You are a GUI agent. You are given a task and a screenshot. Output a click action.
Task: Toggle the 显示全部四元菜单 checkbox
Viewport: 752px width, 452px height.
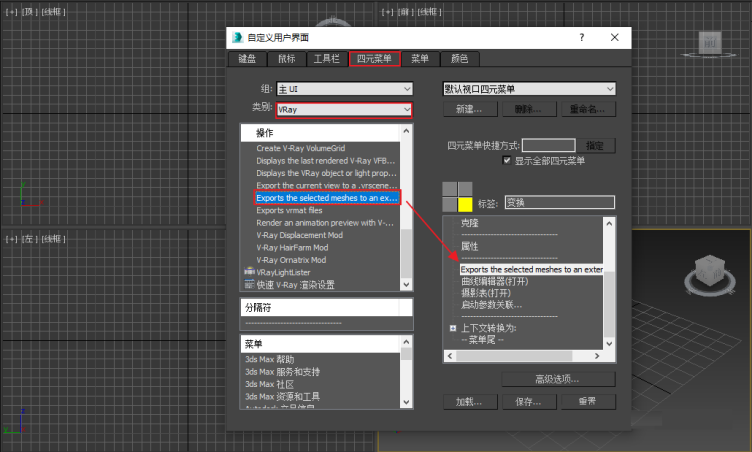coord(507,160)
